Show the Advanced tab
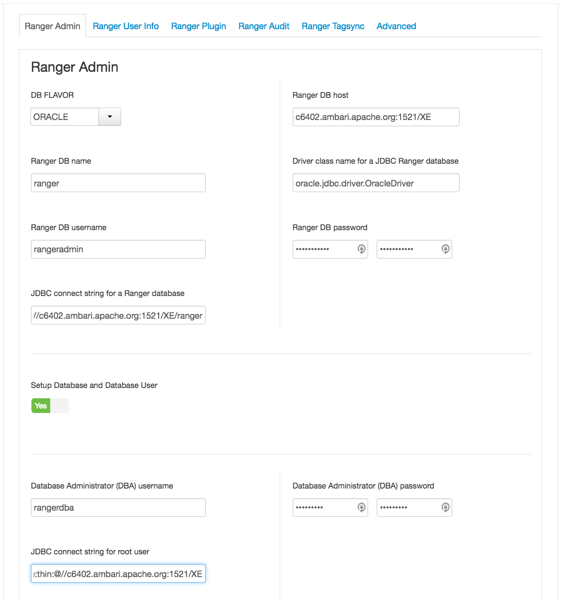This screenshot has width=562, height=600. [396, 26]
